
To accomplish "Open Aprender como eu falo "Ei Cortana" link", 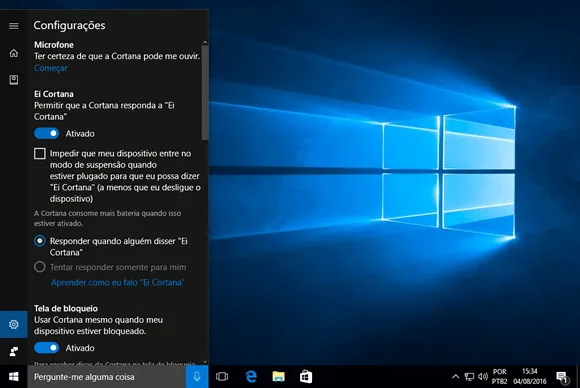I will (117, 283).
